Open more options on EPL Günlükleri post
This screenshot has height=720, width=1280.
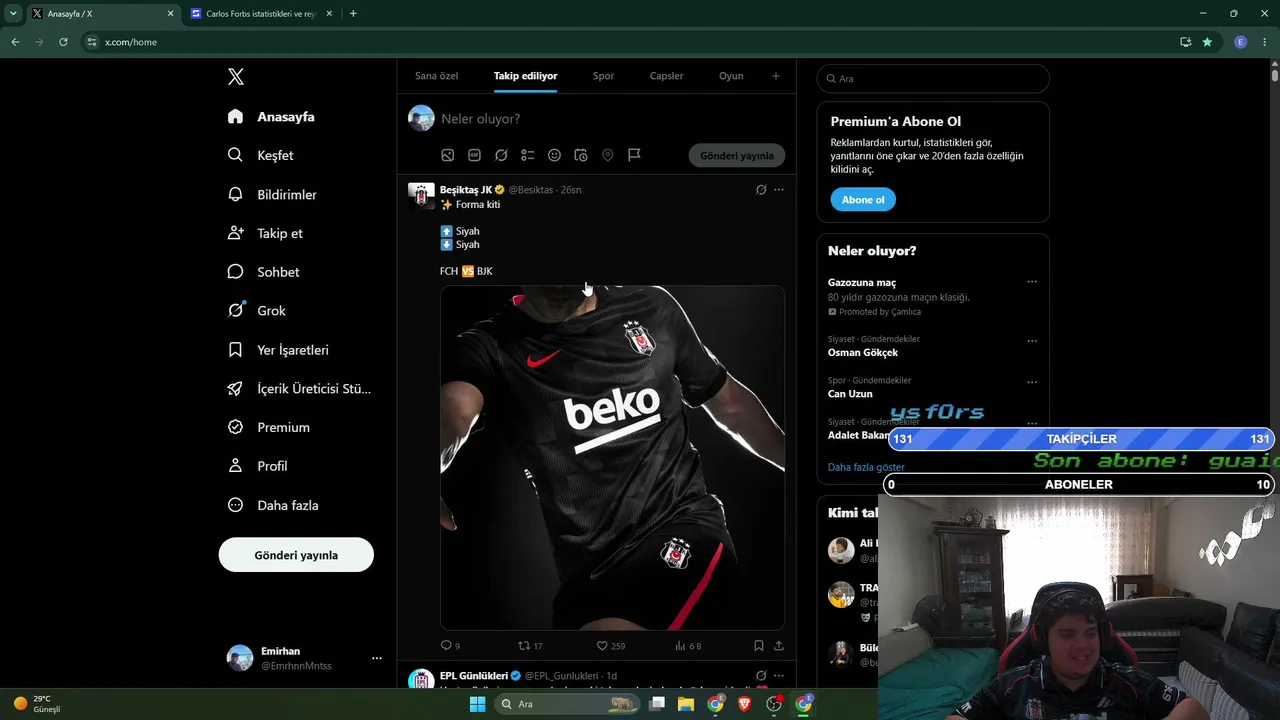click(x=779, y=676)
